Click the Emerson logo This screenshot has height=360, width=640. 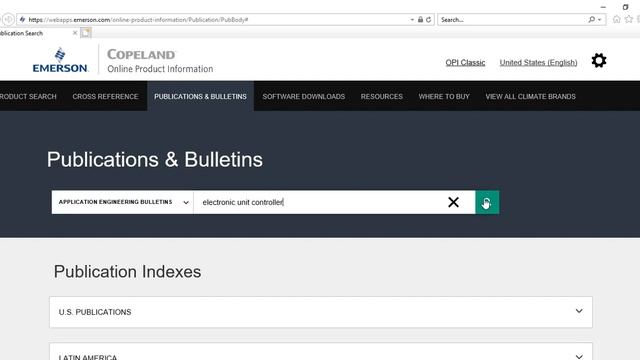(60, 60)
